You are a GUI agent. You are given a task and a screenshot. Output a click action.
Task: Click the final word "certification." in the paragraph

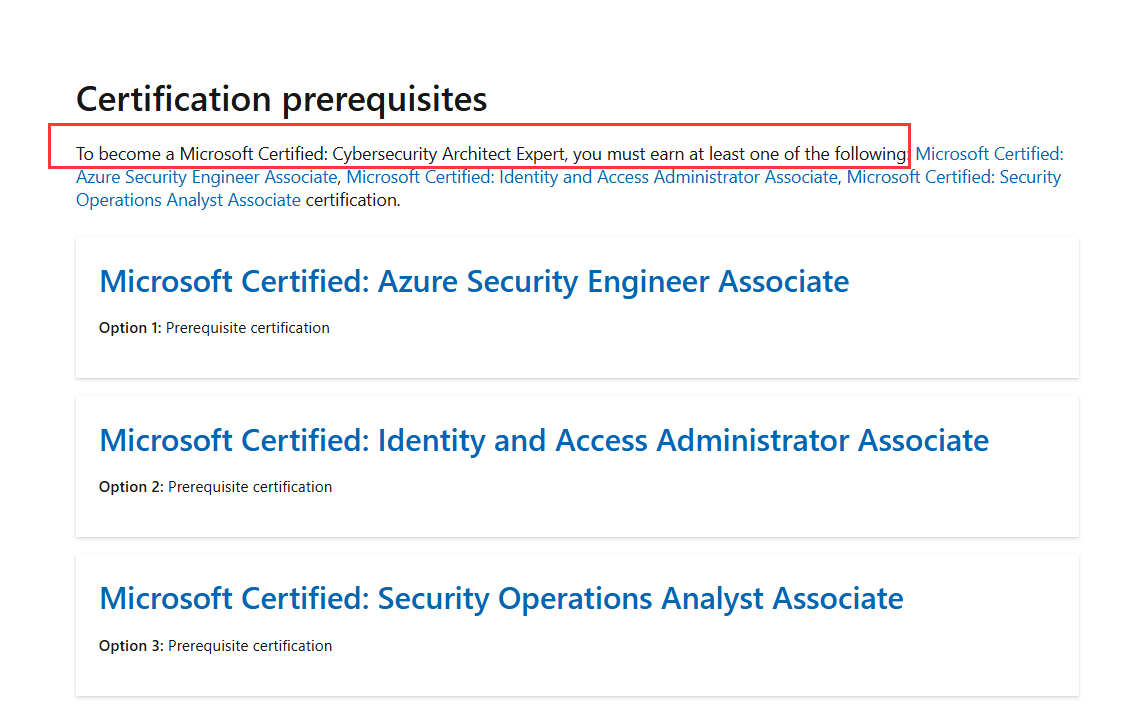pos(352,200)
